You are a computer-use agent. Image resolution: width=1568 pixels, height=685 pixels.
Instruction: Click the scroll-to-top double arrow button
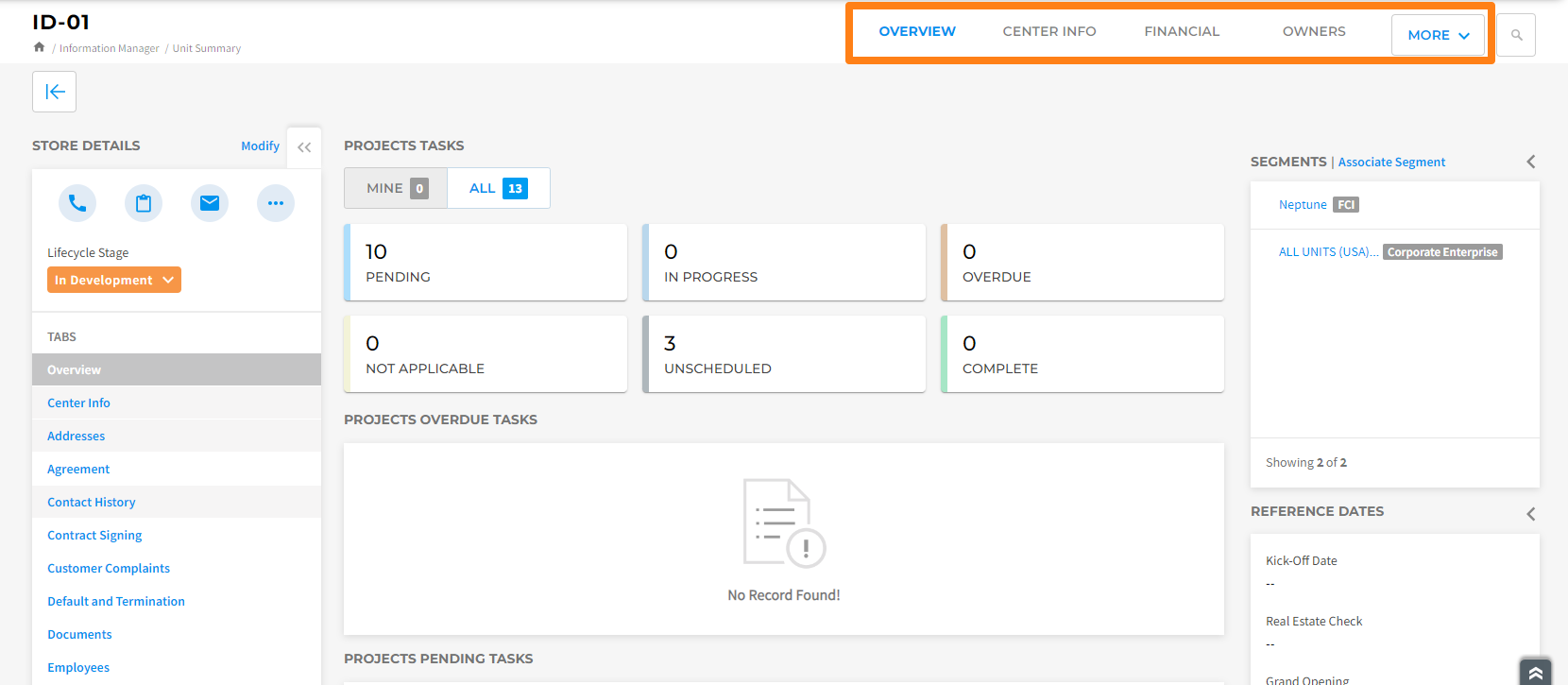(1536, 672)
